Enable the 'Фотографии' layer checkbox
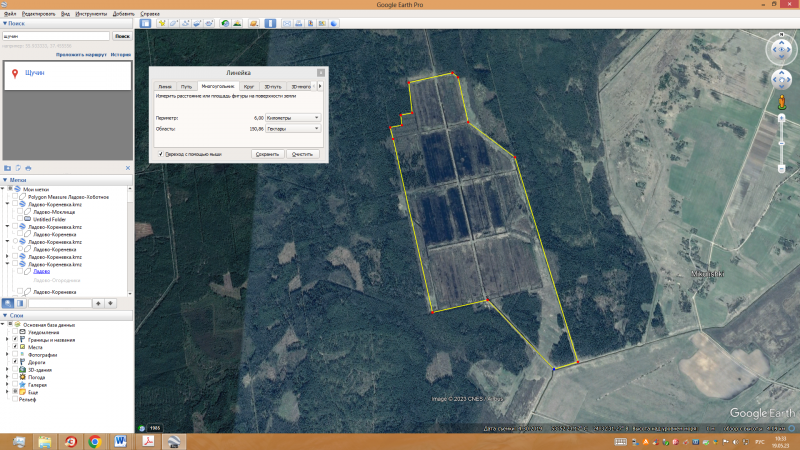The width and height of the screenshot is (800, 450). 16,355
